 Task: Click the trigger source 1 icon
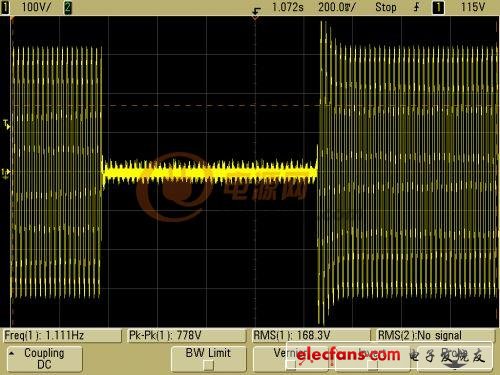pyautogui.click(x=438, y=7)
